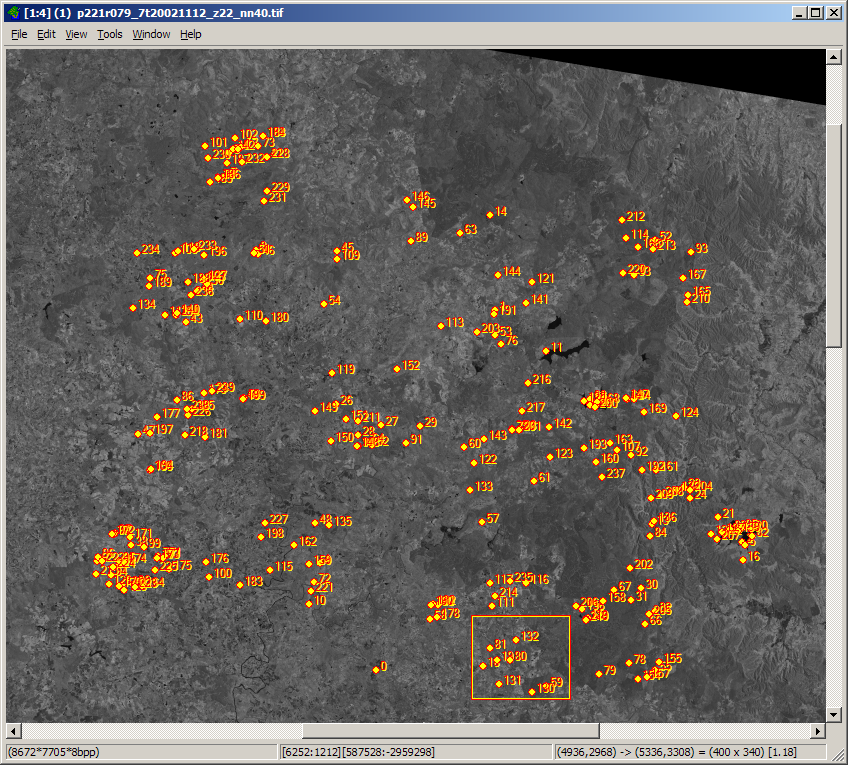
Task: Select point marker 14 on the image
Action: tap(490, 214)
